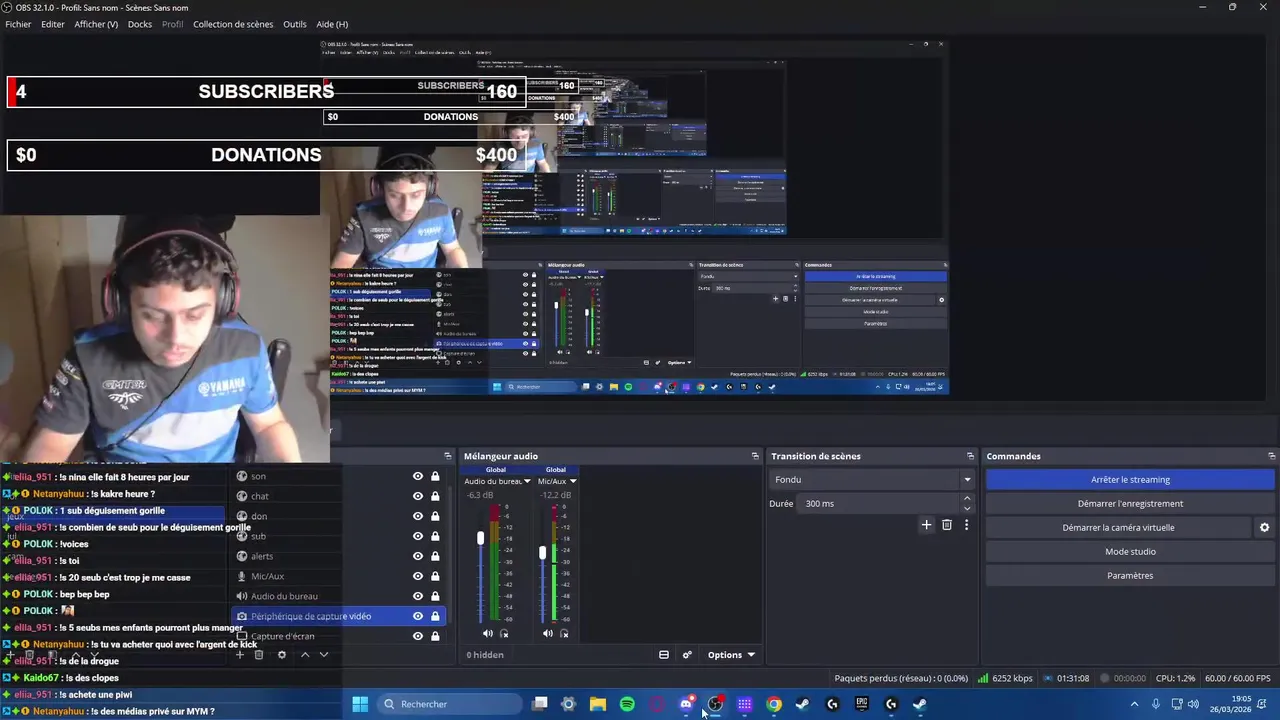Image resolution: width=1280 pixels, height=720 pixels.
Task: Open File Explorer from the taskbar
Action: (x=598, y=704)
